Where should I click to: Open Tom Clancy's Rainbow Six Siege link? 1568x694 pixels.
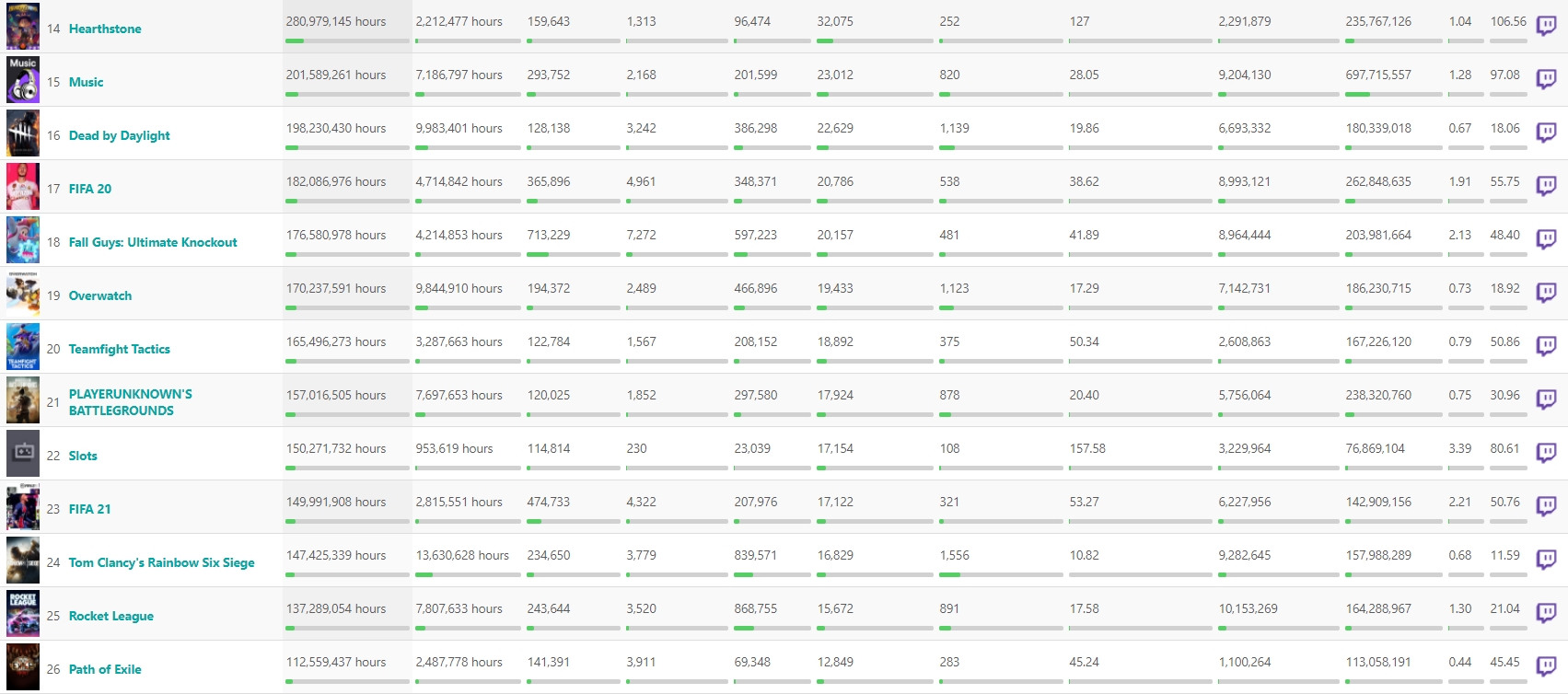coord(162,562)
